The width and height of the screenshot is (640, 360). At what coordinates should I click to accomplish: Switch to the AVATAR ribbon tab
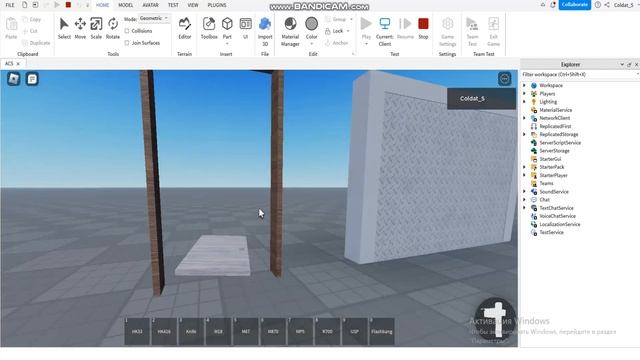150,5
